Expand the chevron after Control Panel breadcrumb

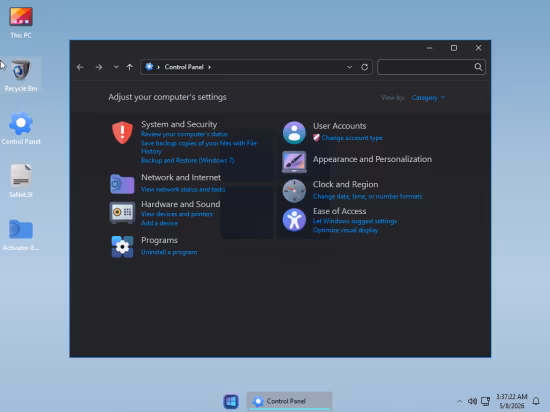[x=209, y=67]
